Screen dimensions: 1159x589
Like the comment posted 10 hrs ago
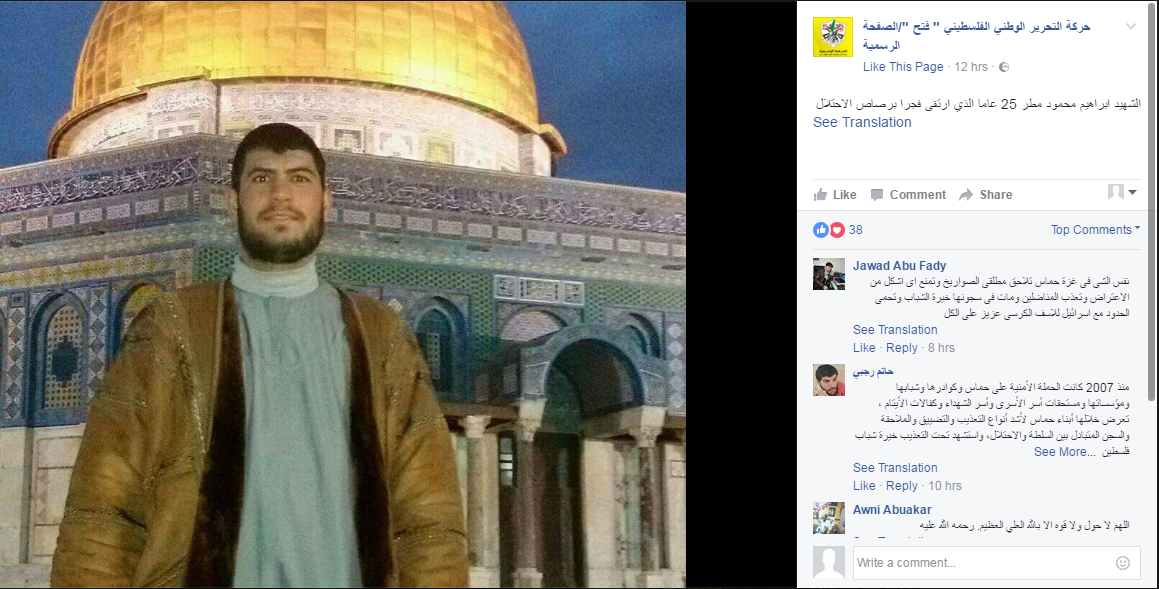click(863, 486)
